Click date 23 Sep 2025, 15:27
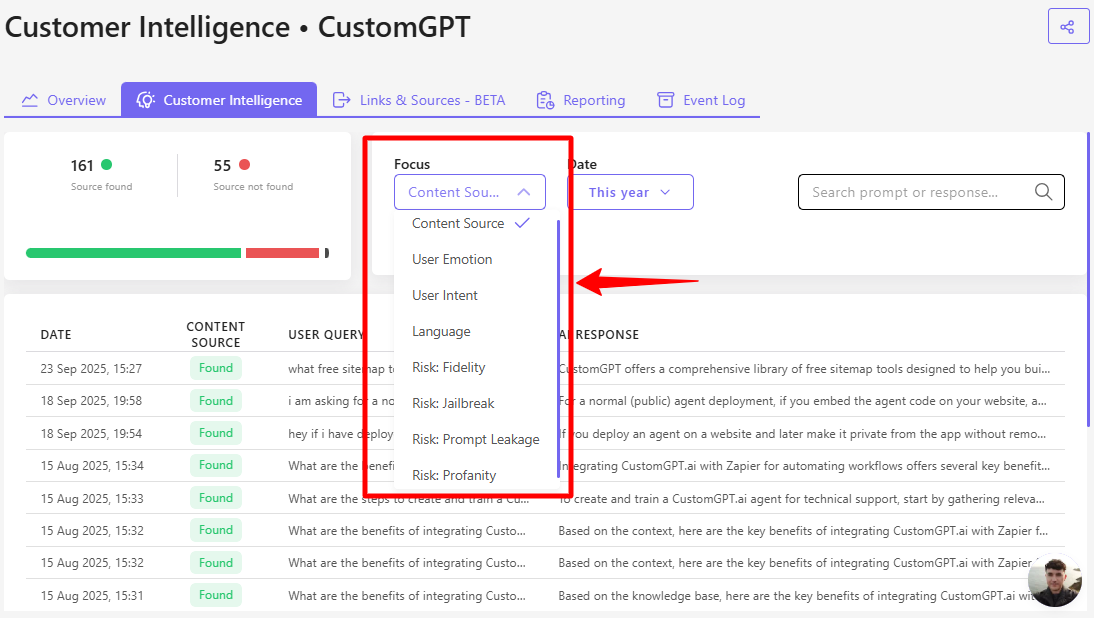The height and width of the screenshot is (618, 1094). click(91, 368)
